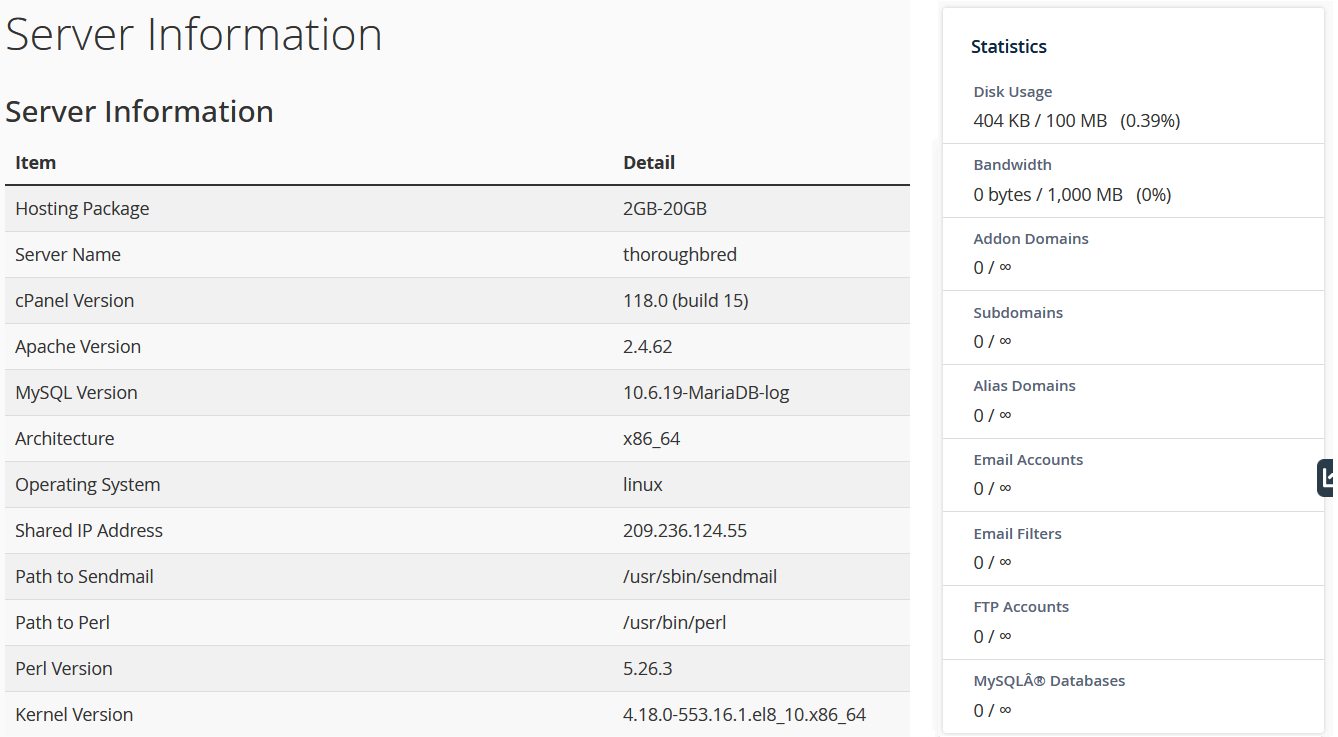Click the Statistics panel heading
This screenshot has height=737, width=1338.
point(1008,47)
